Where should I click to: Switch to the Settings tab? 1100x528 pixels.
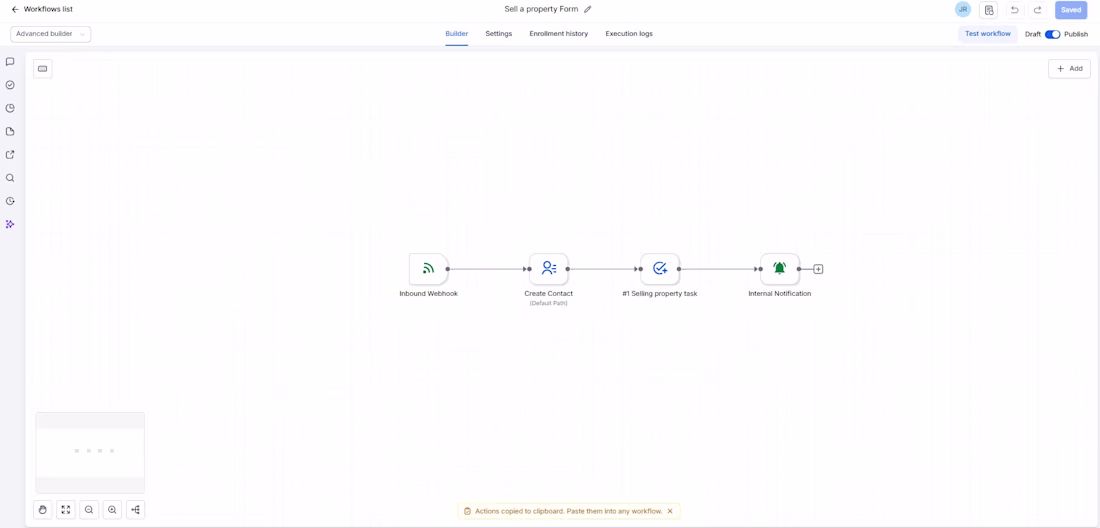(499, 34)
